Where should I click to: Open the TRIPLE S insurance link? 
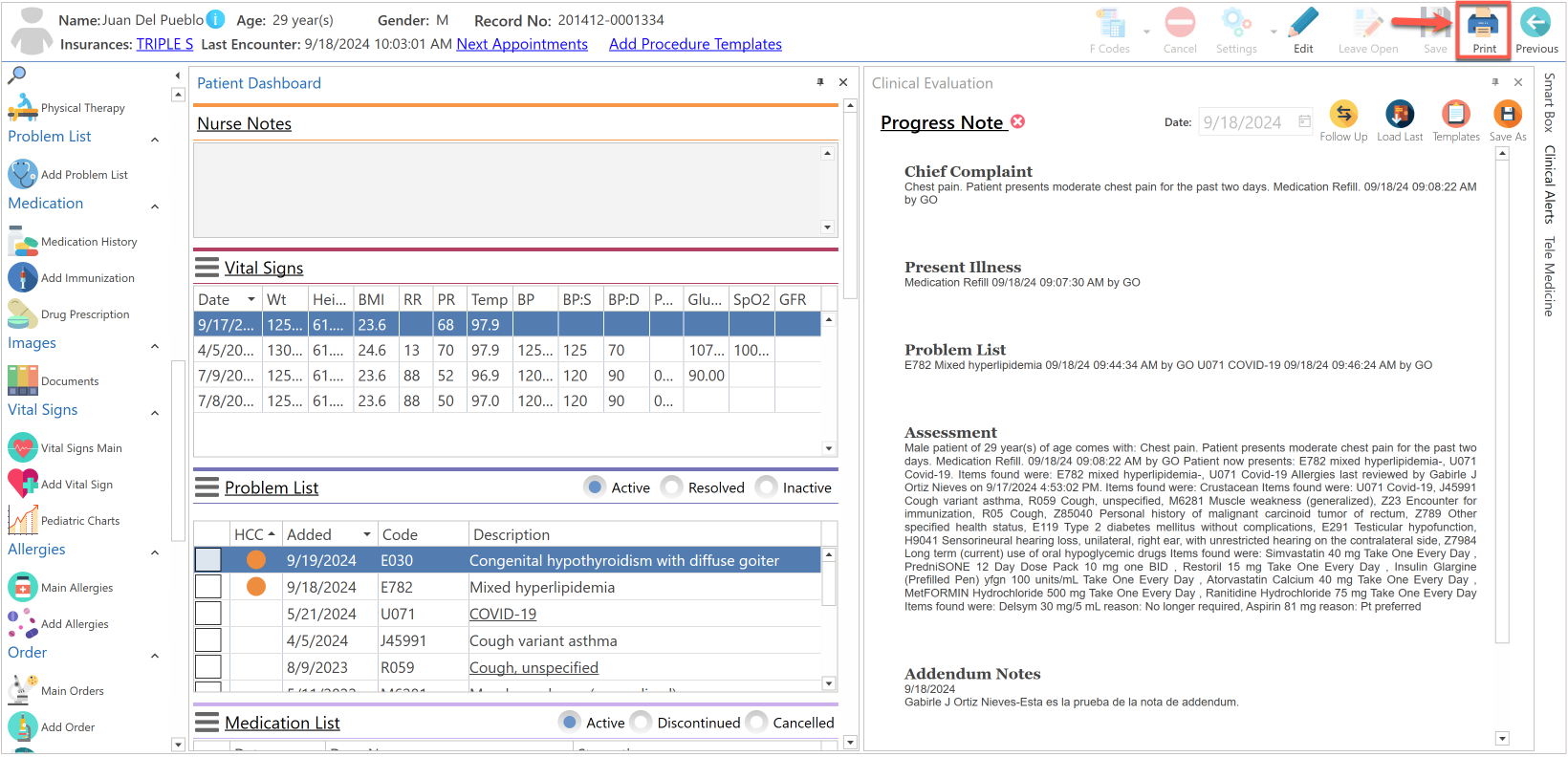click(x=164, y=44)
